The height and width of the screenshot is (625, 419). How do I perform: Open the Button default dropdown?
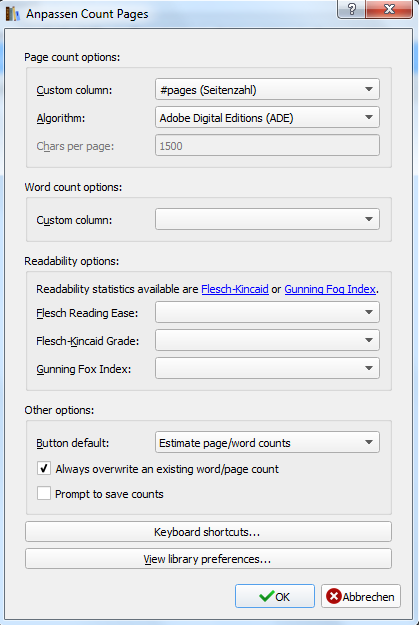[267, 442]
